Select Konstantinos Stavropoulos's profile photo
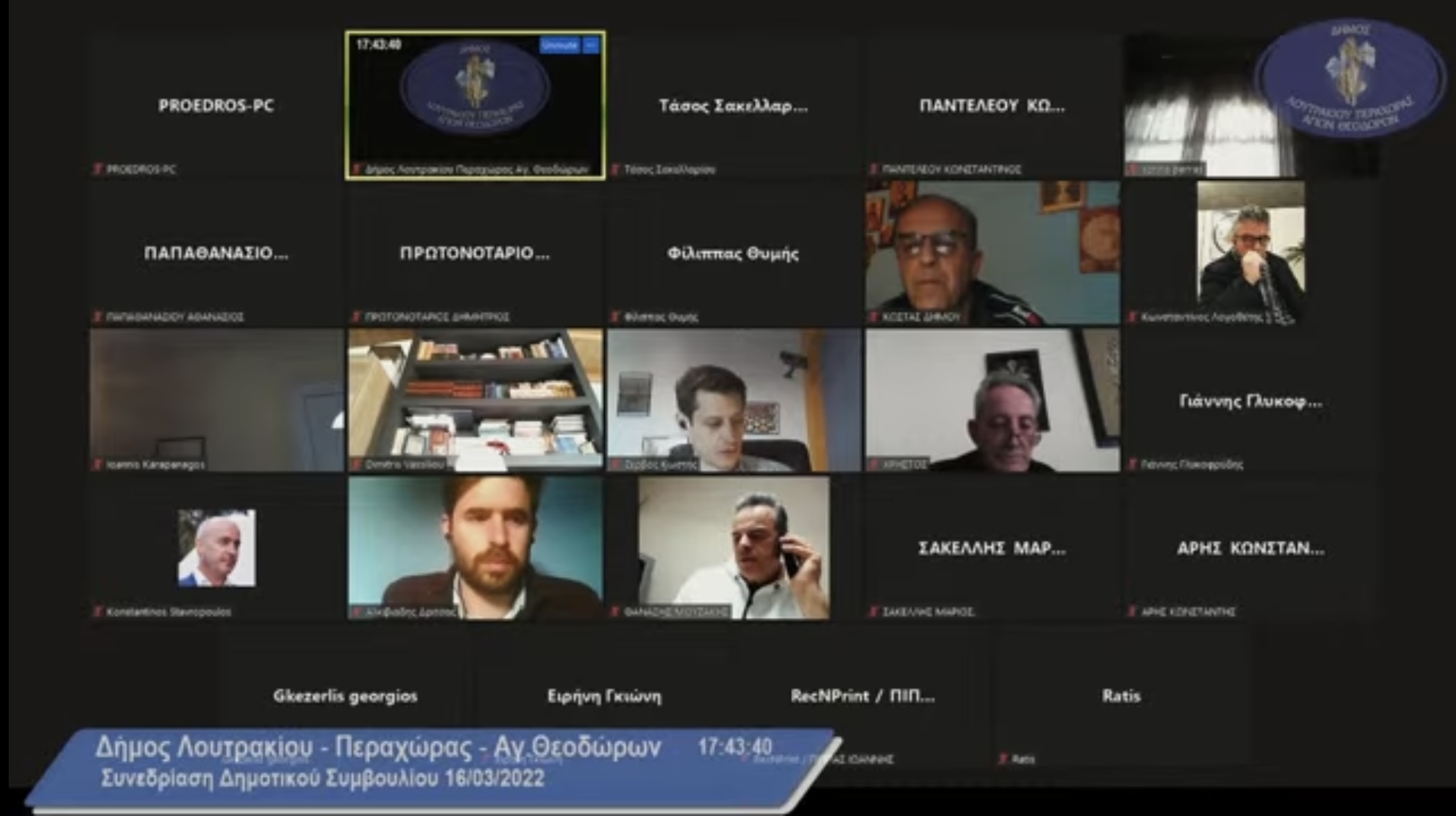 pyautogui.click(x=216, y=547)
